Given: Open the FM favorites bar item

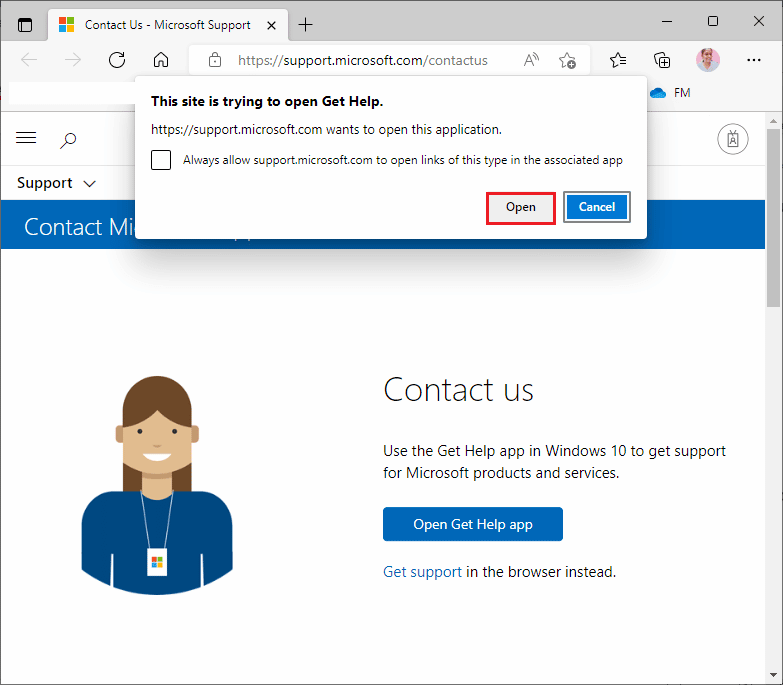Looking at the screenshot, I should click(x=682, y=93).
